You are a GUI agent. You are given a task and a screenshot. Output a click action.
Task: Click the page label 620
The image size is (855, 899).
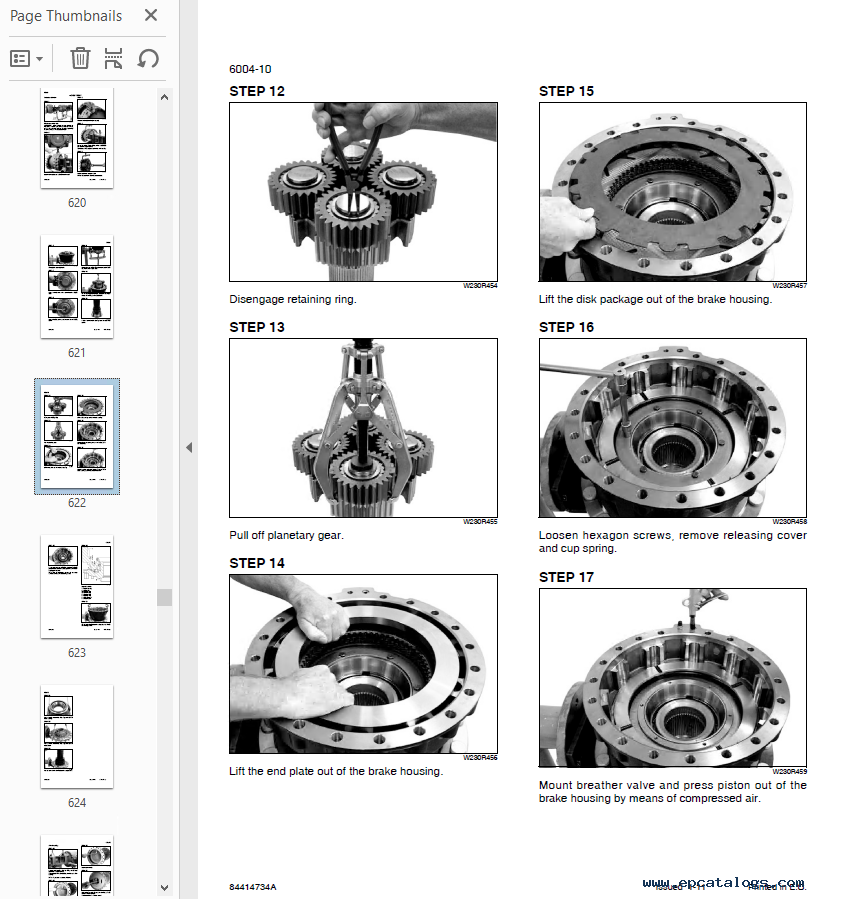[77, 203]
